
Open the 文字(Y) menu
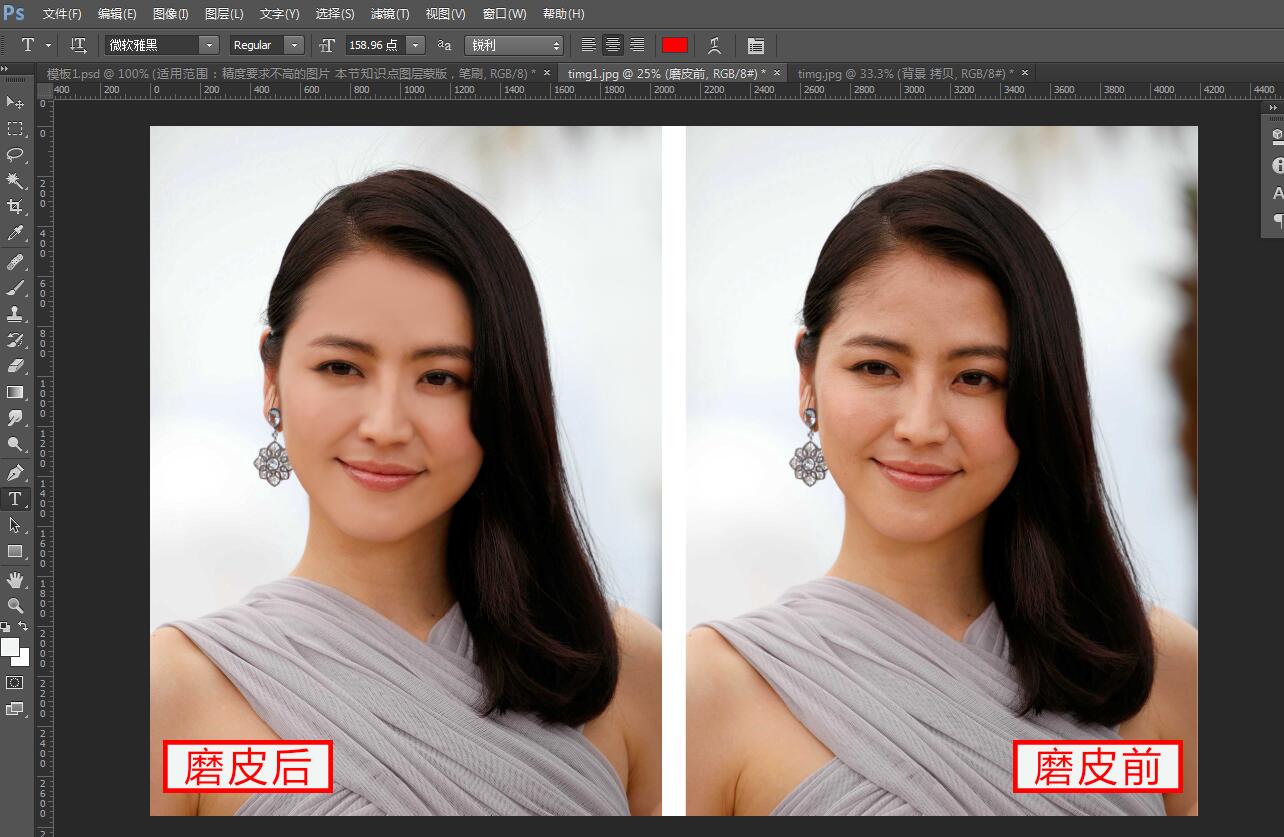(279, 14)
